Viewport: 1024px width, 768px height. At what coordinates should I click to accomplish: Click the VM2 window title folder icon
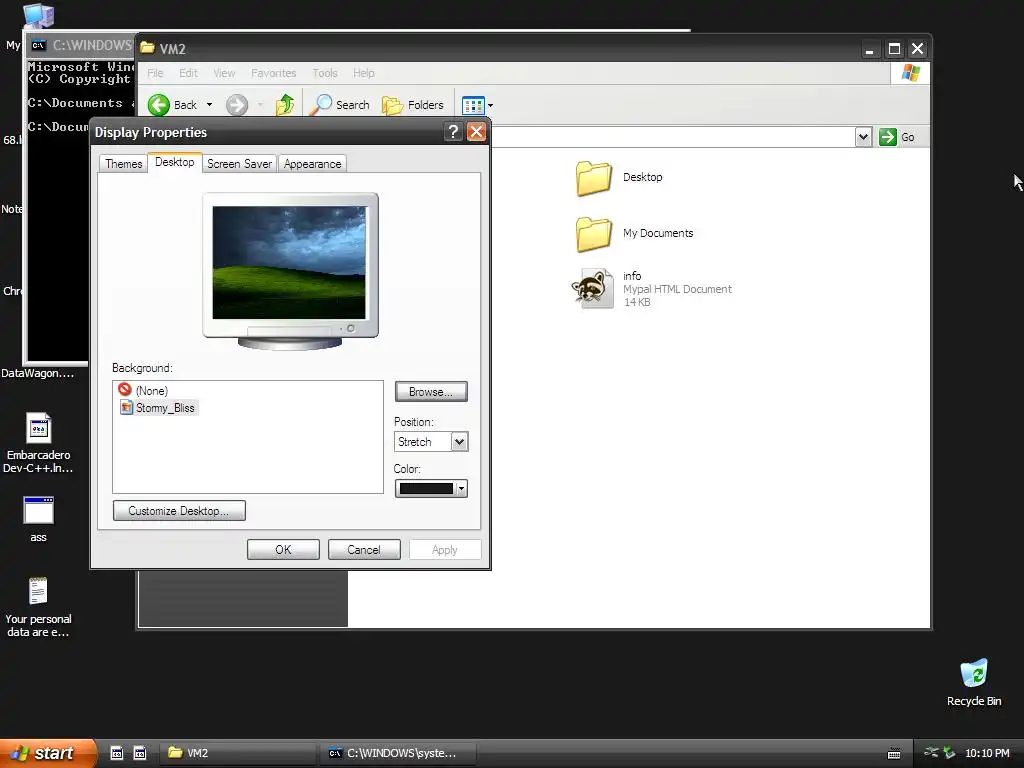coord(148,48)
